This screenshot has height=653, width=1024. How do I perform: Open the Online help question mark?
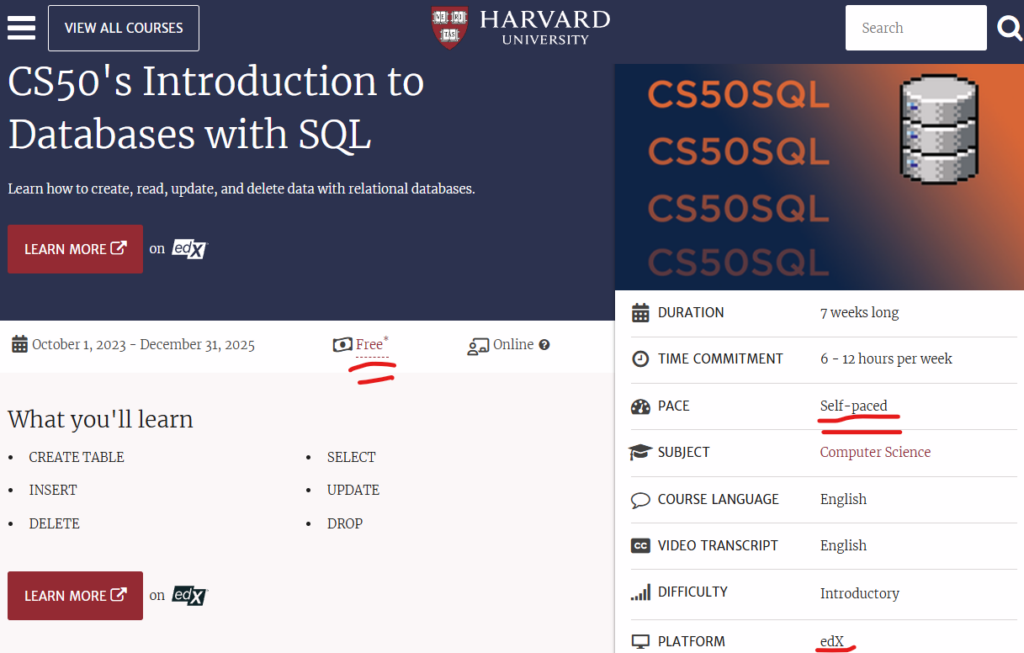click(x=544, y=345)
